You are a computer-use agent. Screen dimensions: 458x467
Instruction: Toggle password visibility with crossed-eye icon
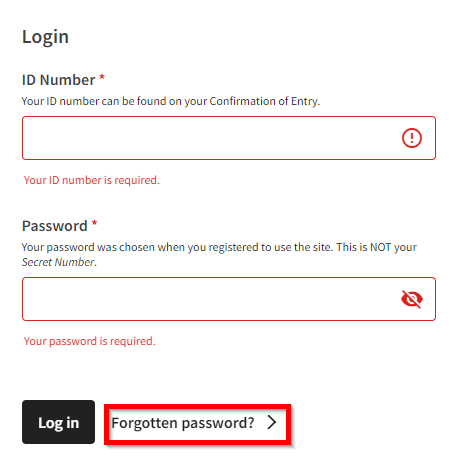[412, 299]
